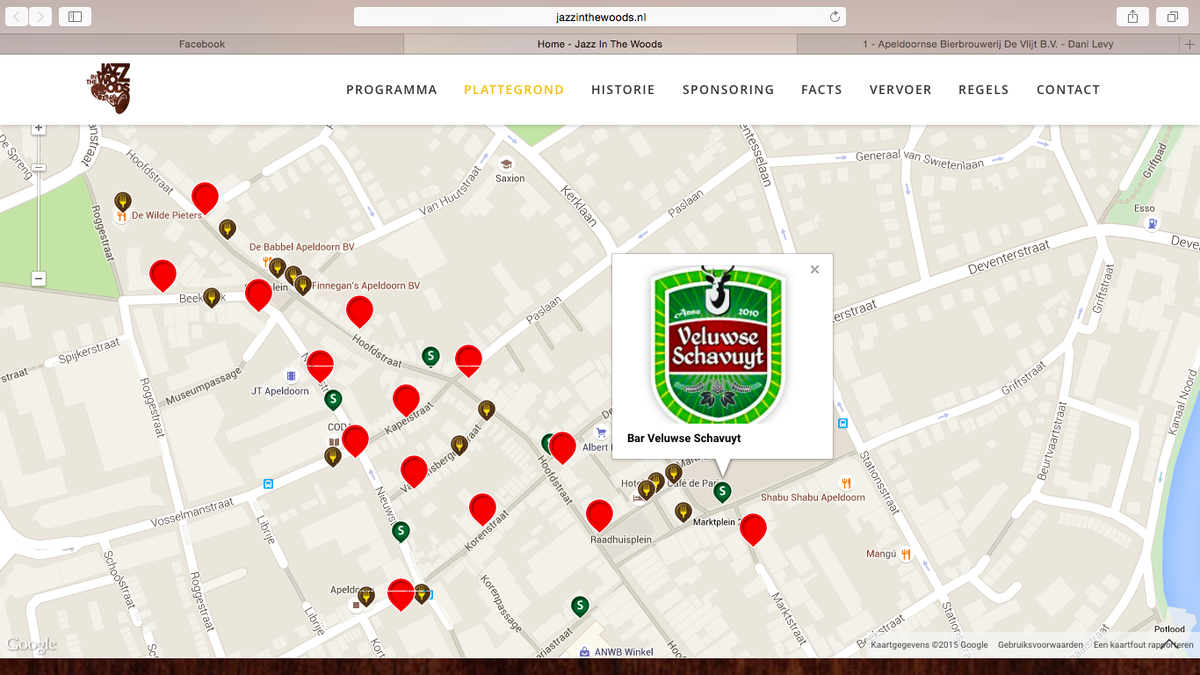The image size is (1200, 675).
Task: Show all tabs overview
Action: (1172, 16)
